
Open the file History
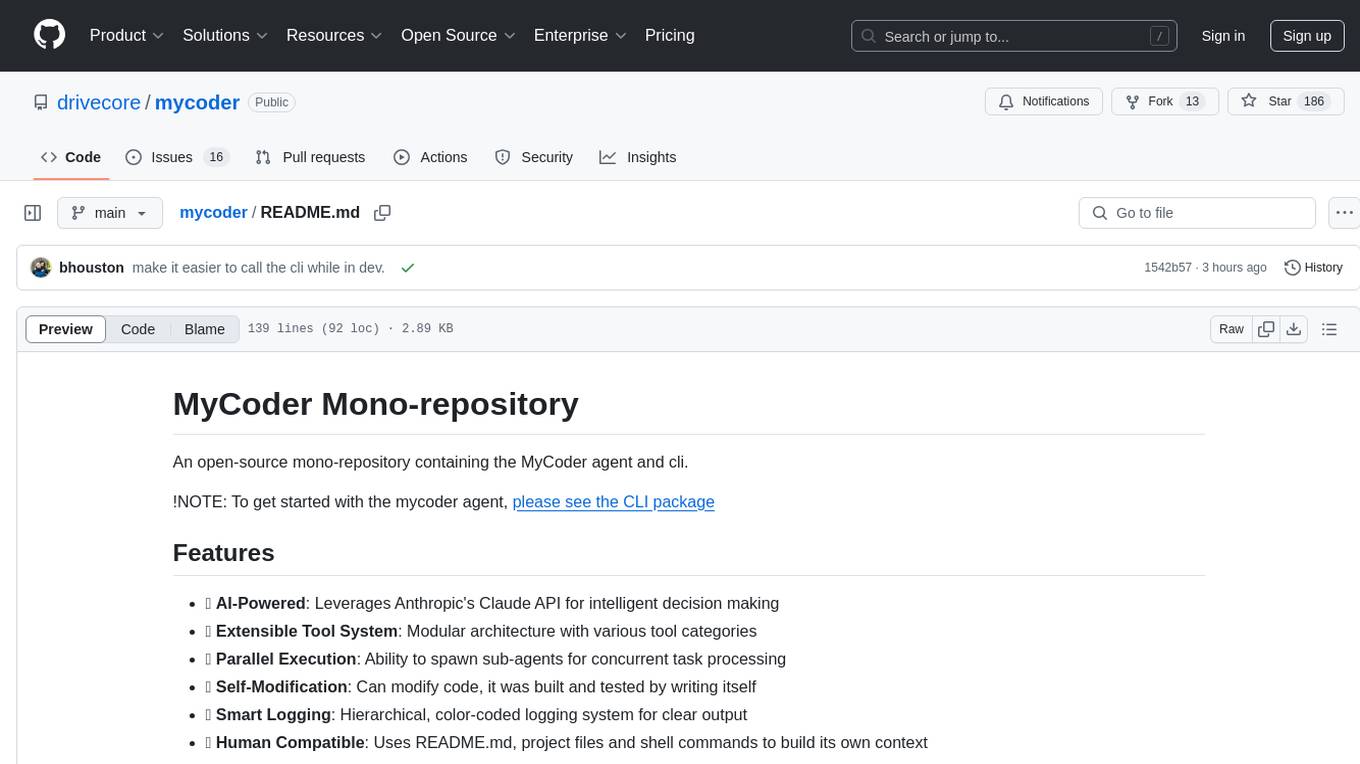point(1313,268)
